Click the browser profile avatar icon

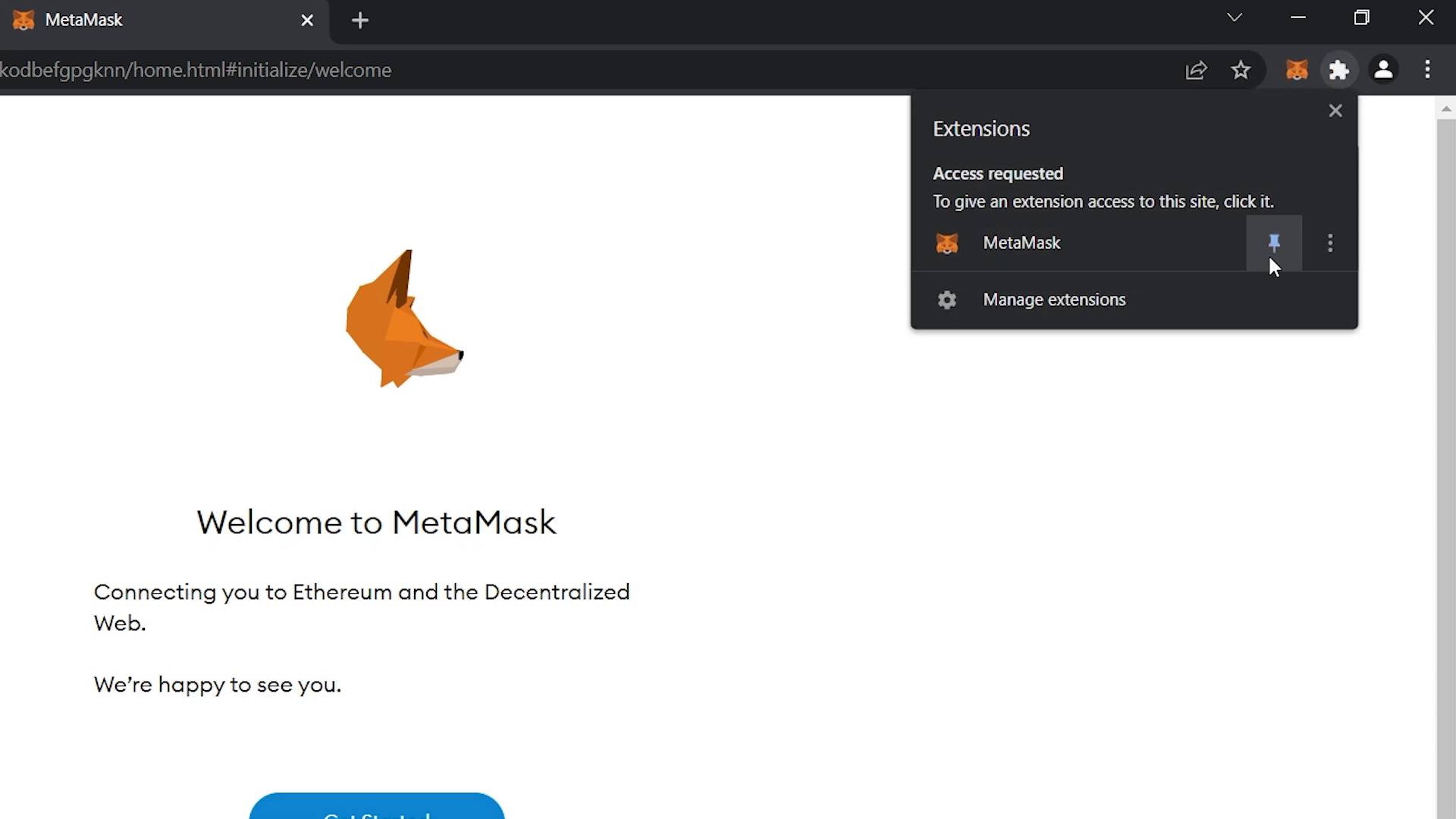pos(1384,69)
